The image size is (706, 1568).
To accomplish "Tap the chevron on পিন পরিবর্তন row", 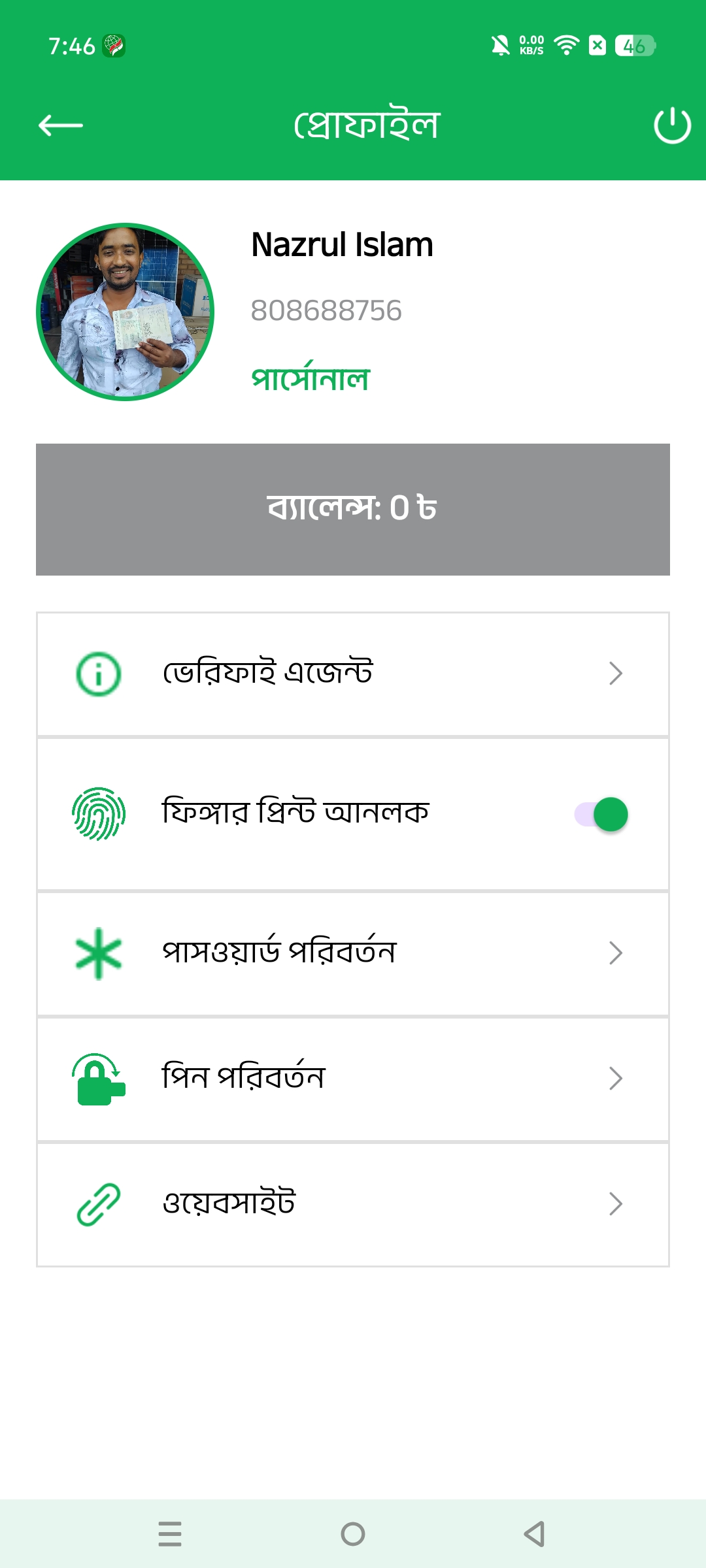I will (615, 1079).
